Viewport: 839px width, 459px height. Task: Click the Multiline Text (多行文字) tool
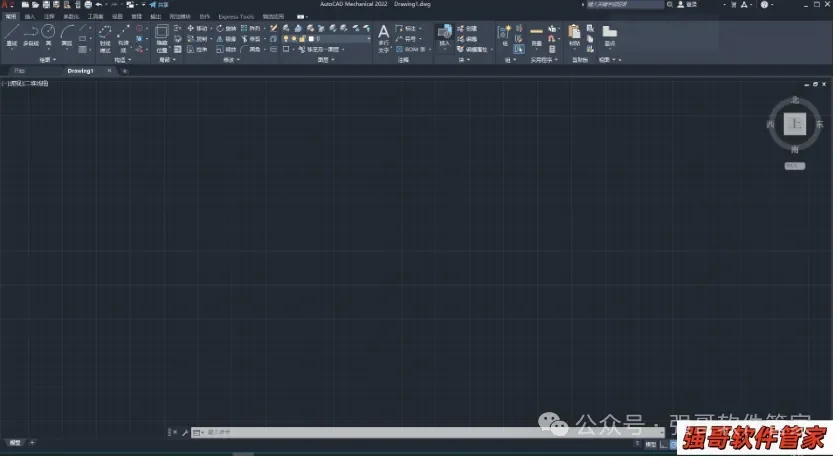pos(384,38)
